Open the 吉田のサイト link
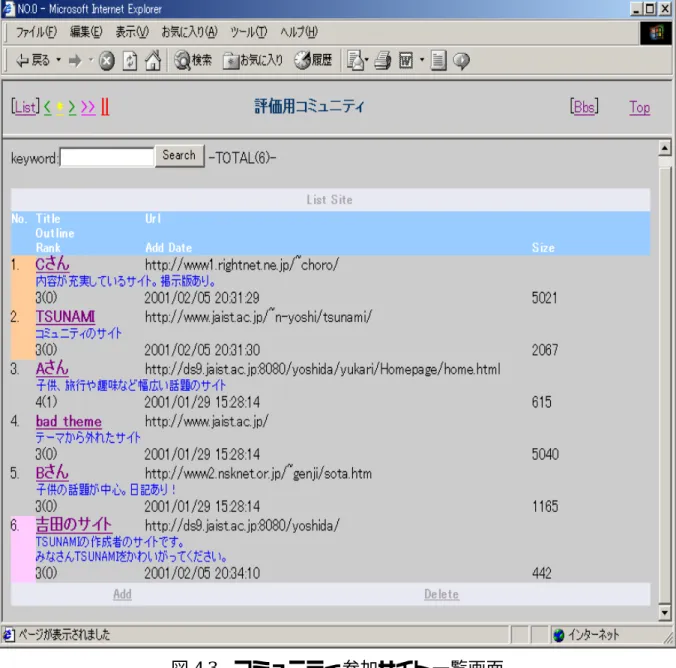Screen dimensions: 676x668 [74, 524]
